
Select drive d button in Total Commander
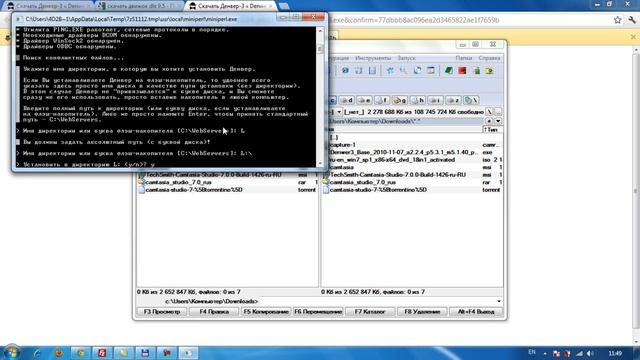[x=347, y=100]
